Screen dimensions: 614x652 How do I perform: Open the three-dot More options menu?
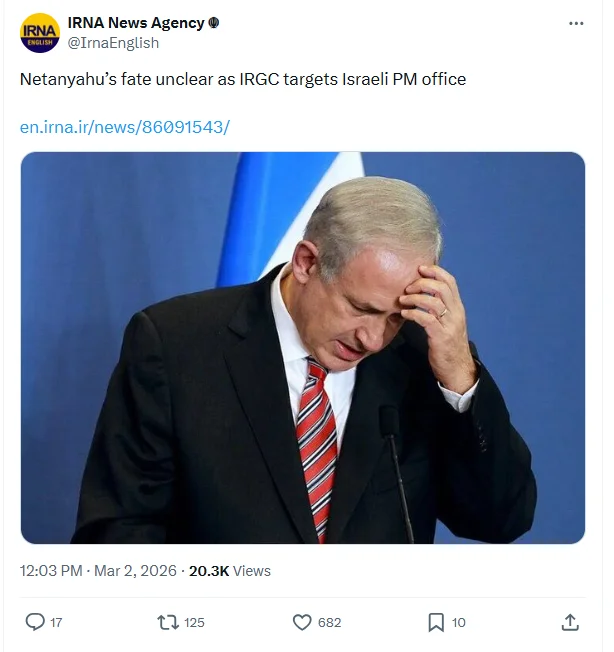[x=576, y=23]
